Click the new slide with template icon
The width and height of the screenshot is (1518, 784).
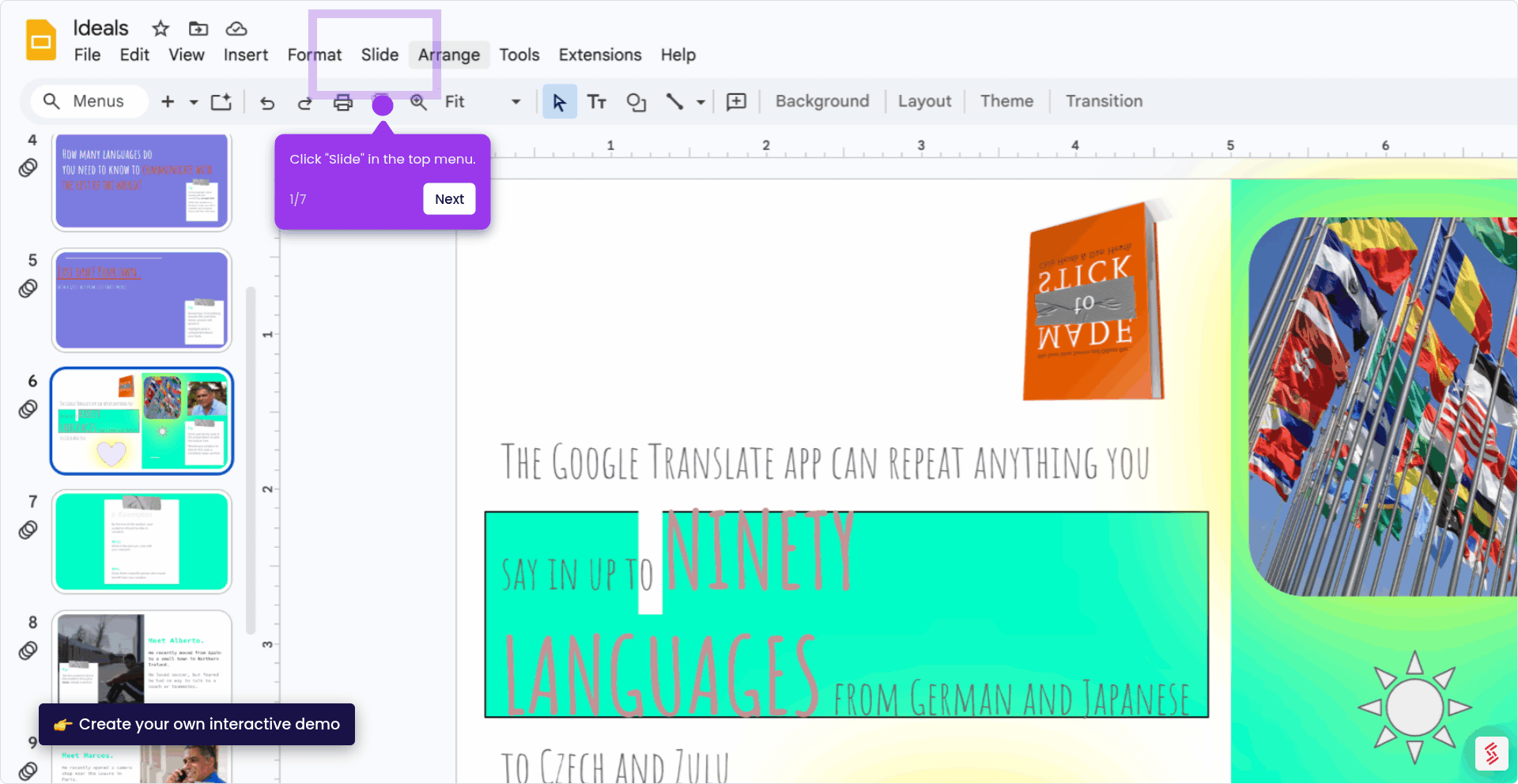point(221,101)
